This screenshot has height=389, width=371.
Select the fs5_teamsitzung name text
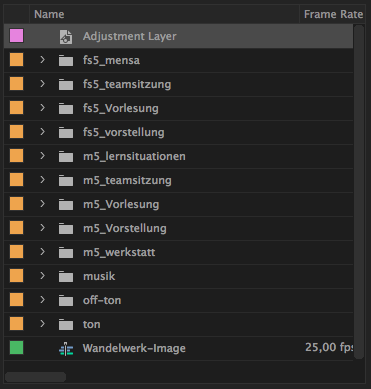(x=127, y=84)
